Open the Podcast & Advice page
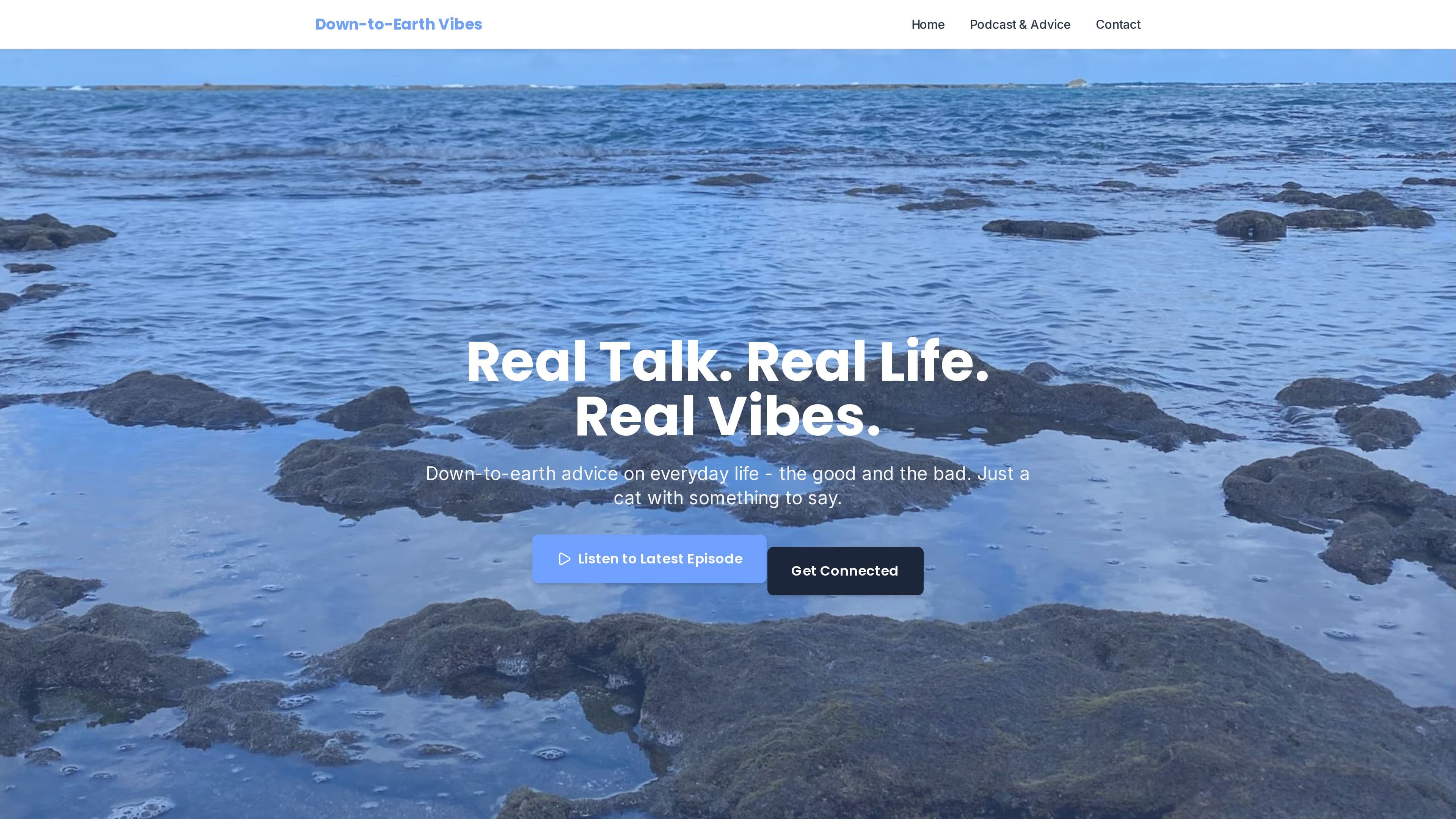 pyautogui.click(x=1020, y=24)
